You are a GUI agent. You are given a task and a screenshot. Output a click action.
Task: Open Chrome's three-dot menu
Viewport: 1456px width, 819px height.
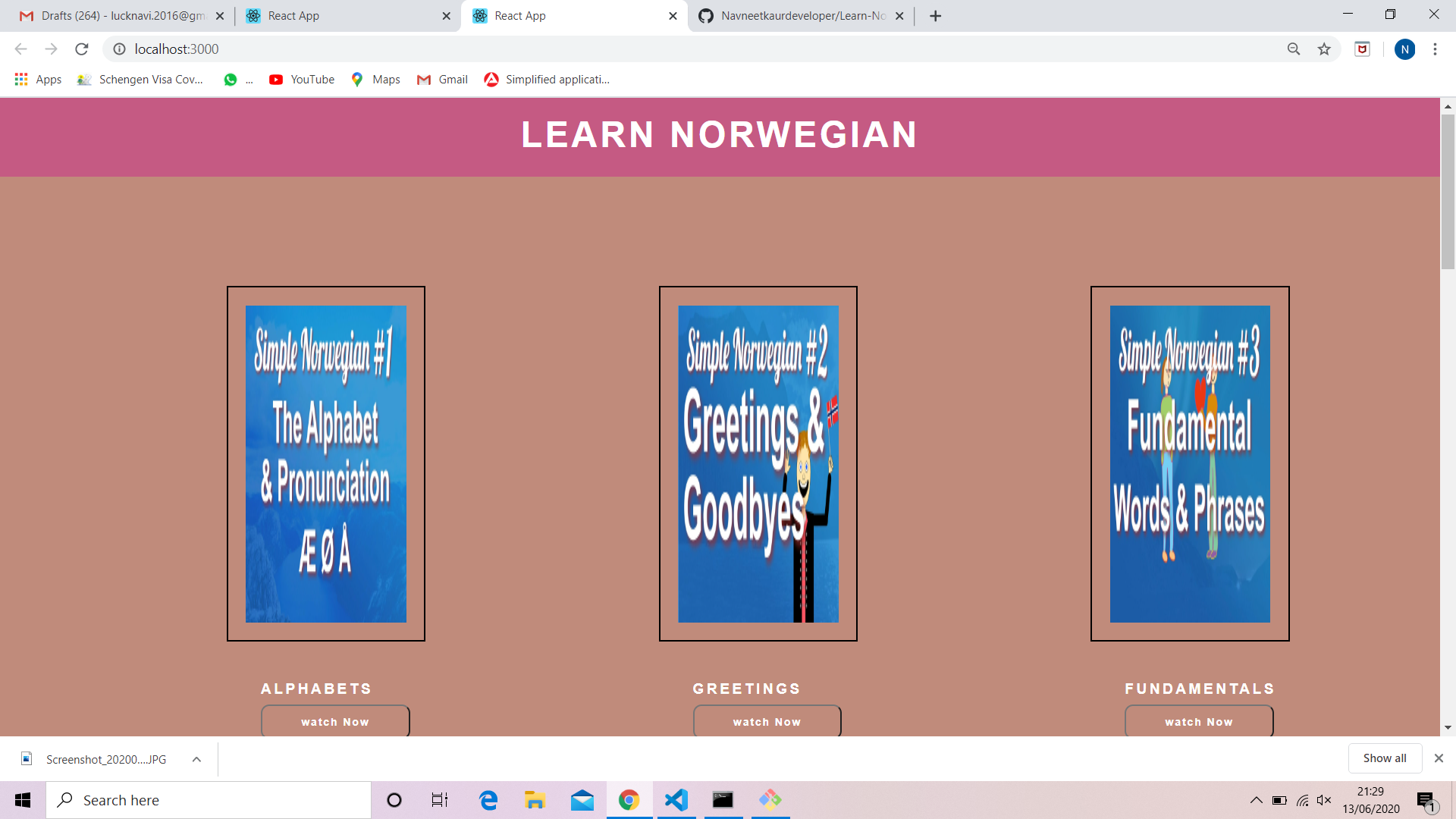[1434, 49]
